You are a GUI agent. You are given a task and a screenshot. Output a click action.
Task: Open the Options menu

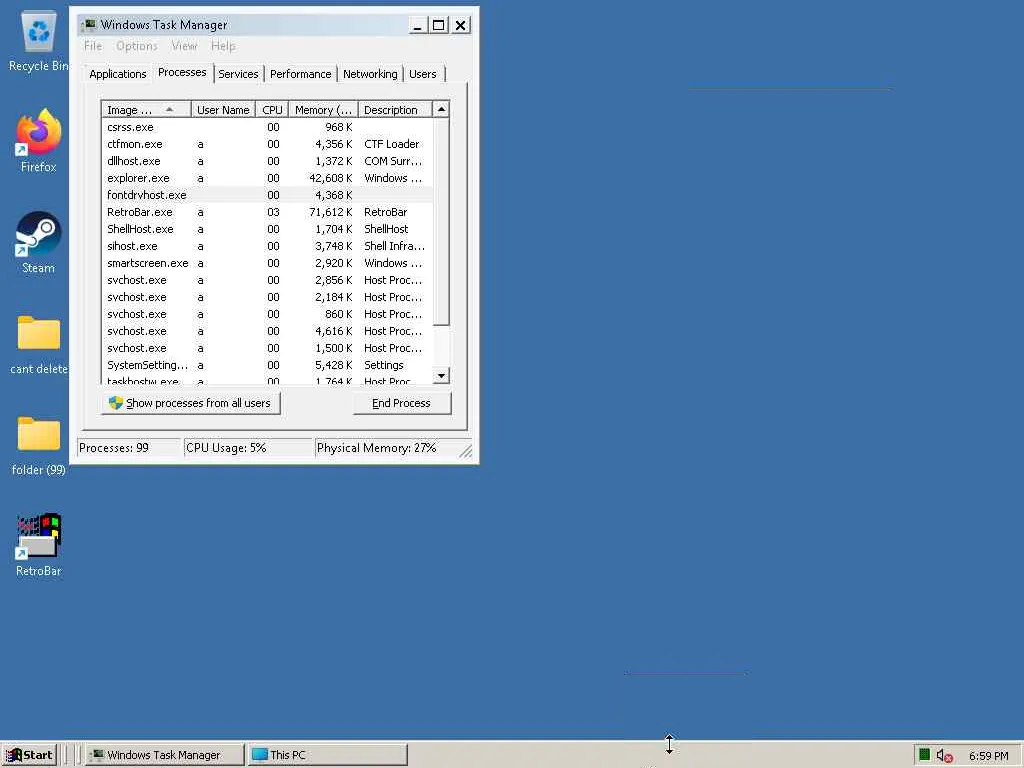[x=136, y=46]
